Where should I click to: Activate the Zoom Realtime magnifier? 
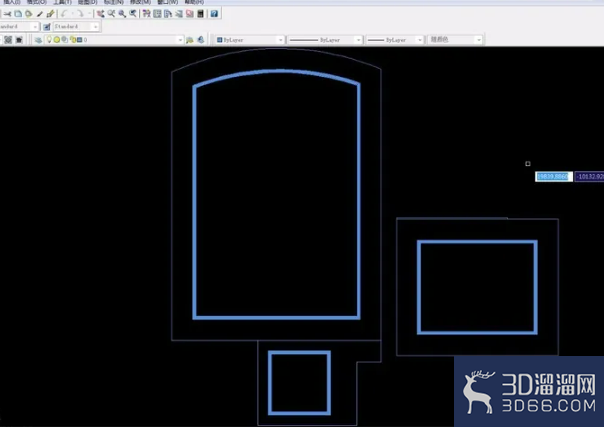pyautogui.click(x=111, y=14)
